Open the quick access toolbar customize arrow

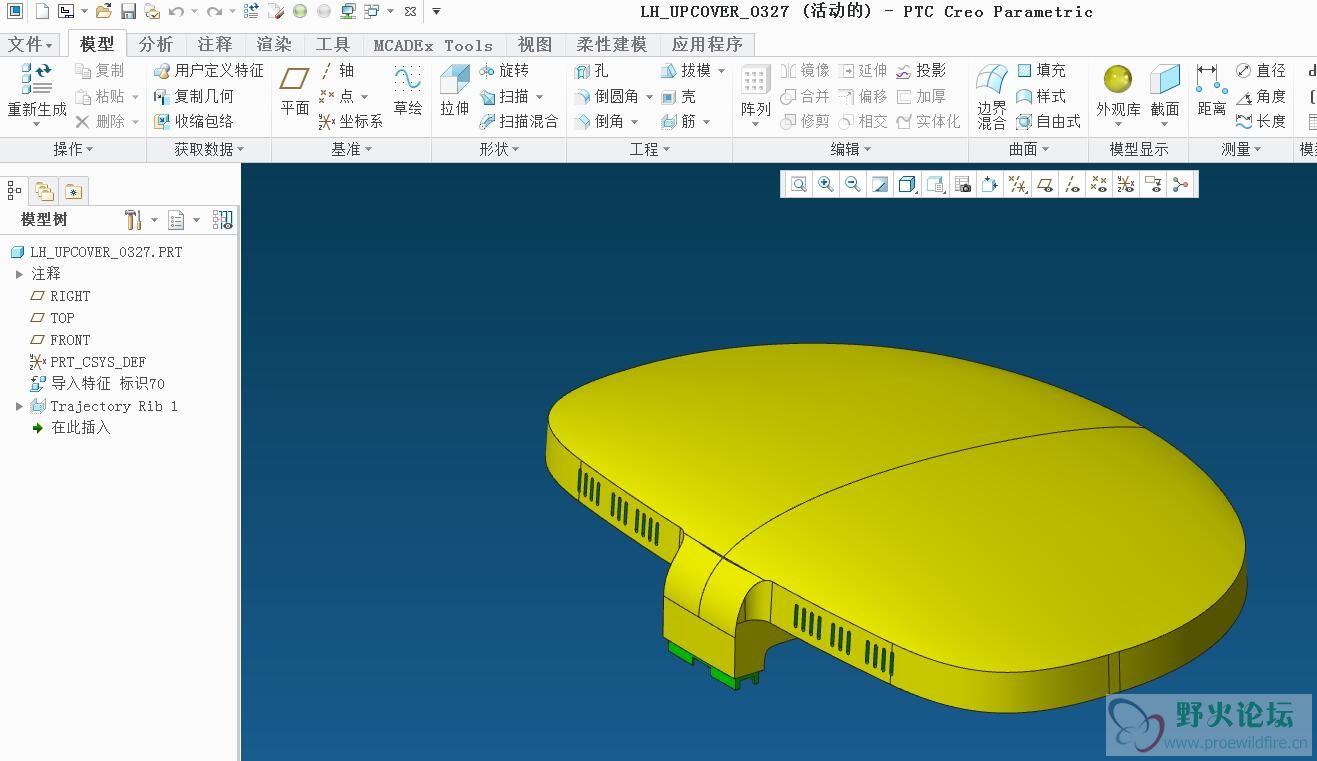(x=436, y=12)
